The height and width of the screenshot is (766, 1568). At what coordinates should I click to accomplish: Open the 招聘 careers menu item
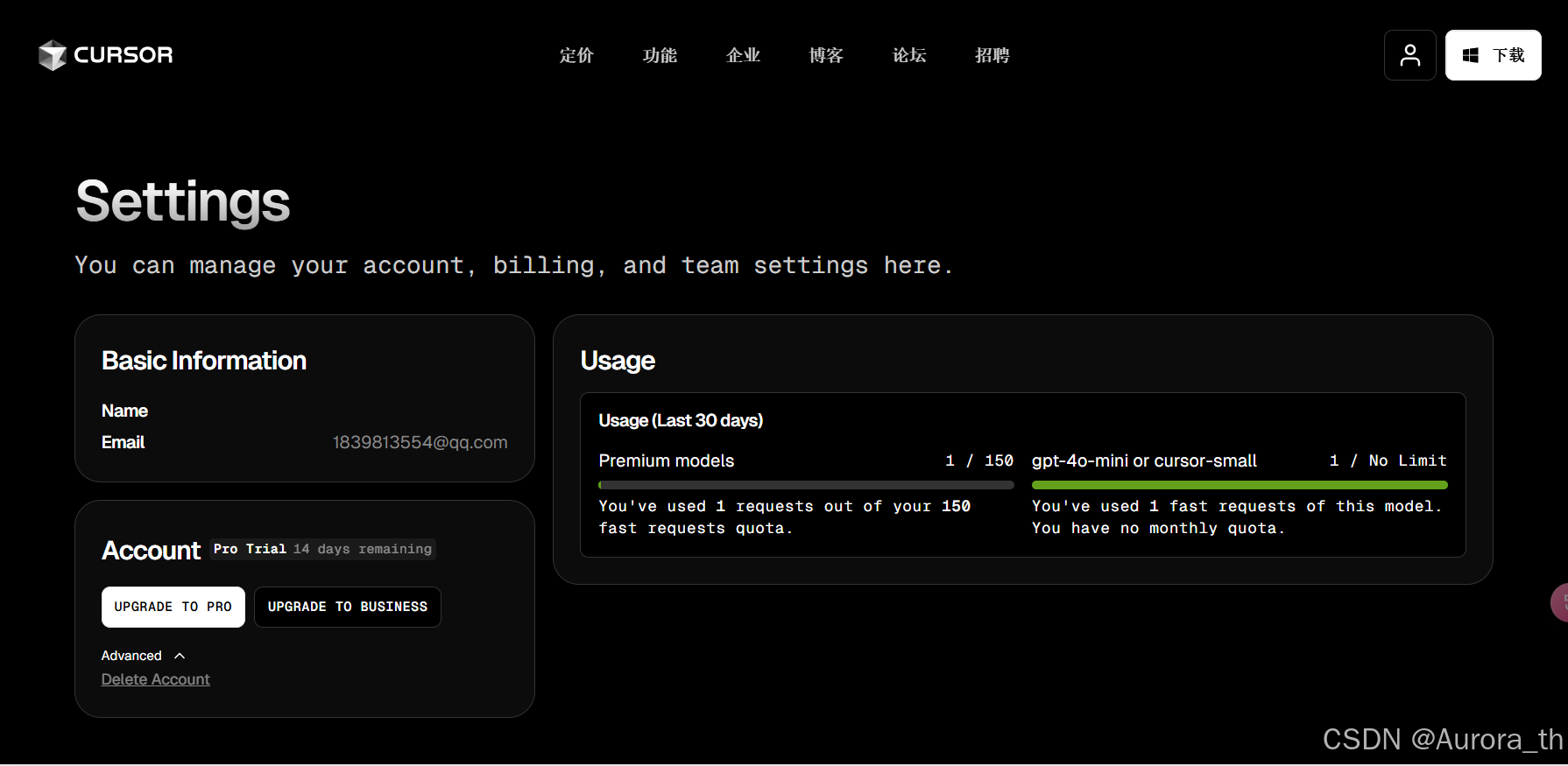(x=992, y=55)
